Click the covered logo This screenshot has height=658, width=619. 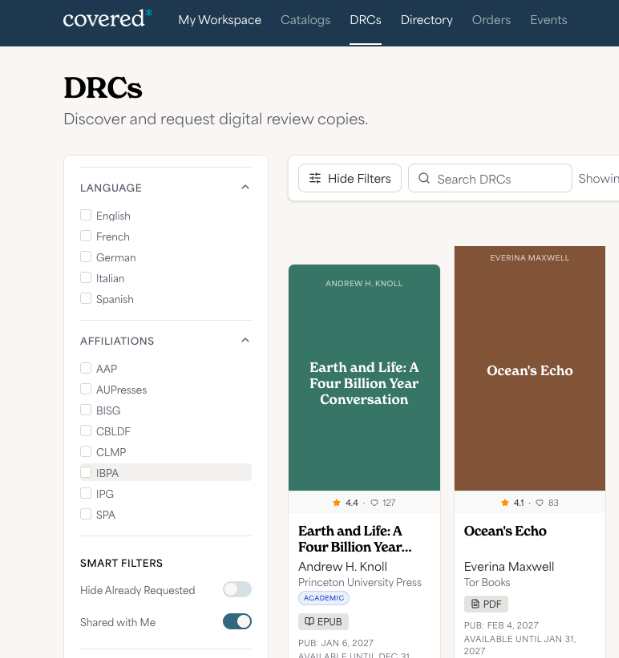(107, 19)
